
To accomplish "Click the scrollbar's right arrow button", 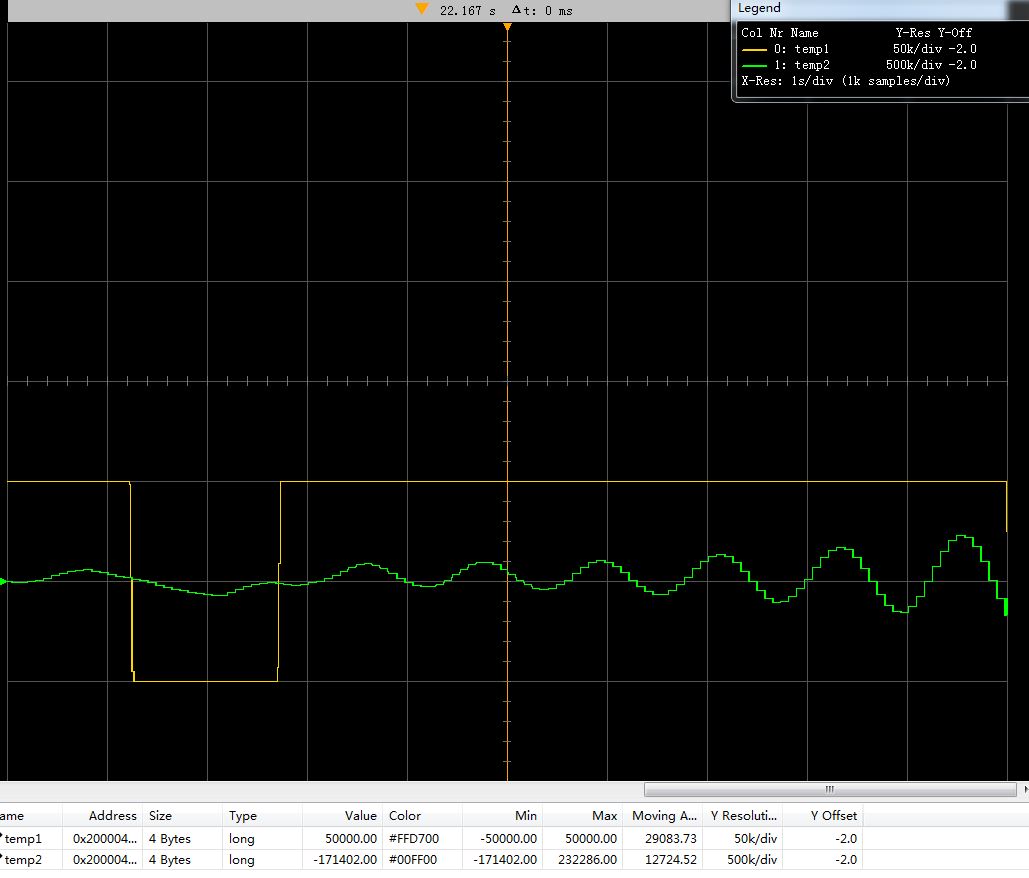I will [x=1024, y=789].
